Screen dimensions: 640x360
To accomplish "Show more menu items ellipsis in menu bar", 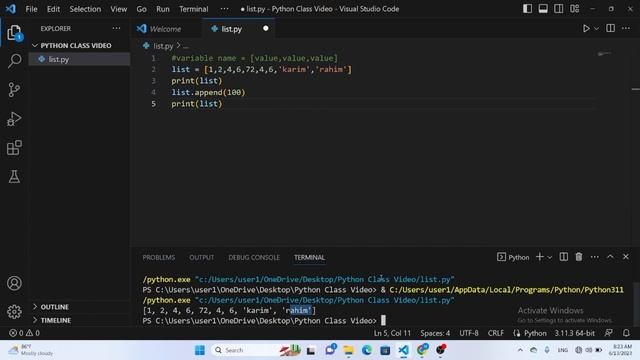I will pyautogui.click(x=224, y=9).
